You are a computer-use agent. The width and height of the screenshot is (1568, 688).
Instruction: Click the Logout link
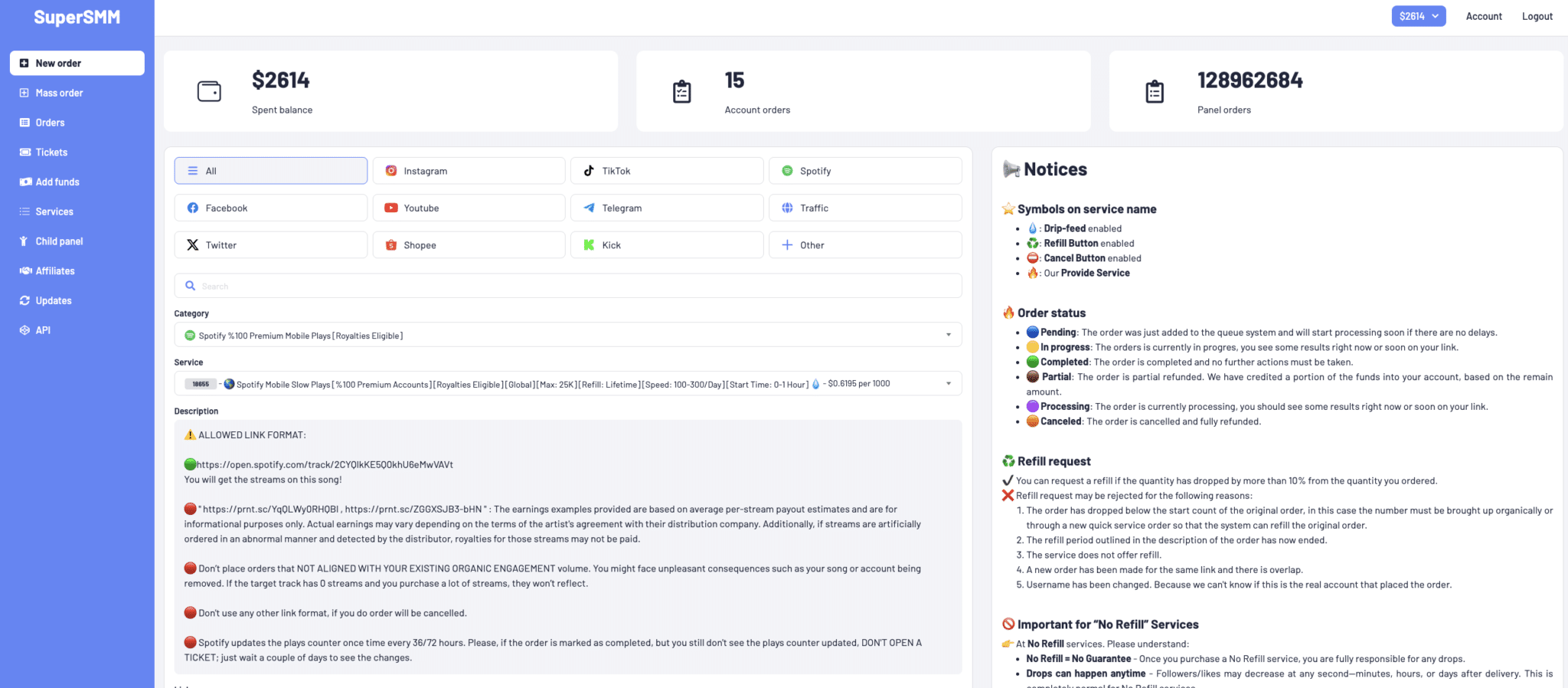(1537, 16)
